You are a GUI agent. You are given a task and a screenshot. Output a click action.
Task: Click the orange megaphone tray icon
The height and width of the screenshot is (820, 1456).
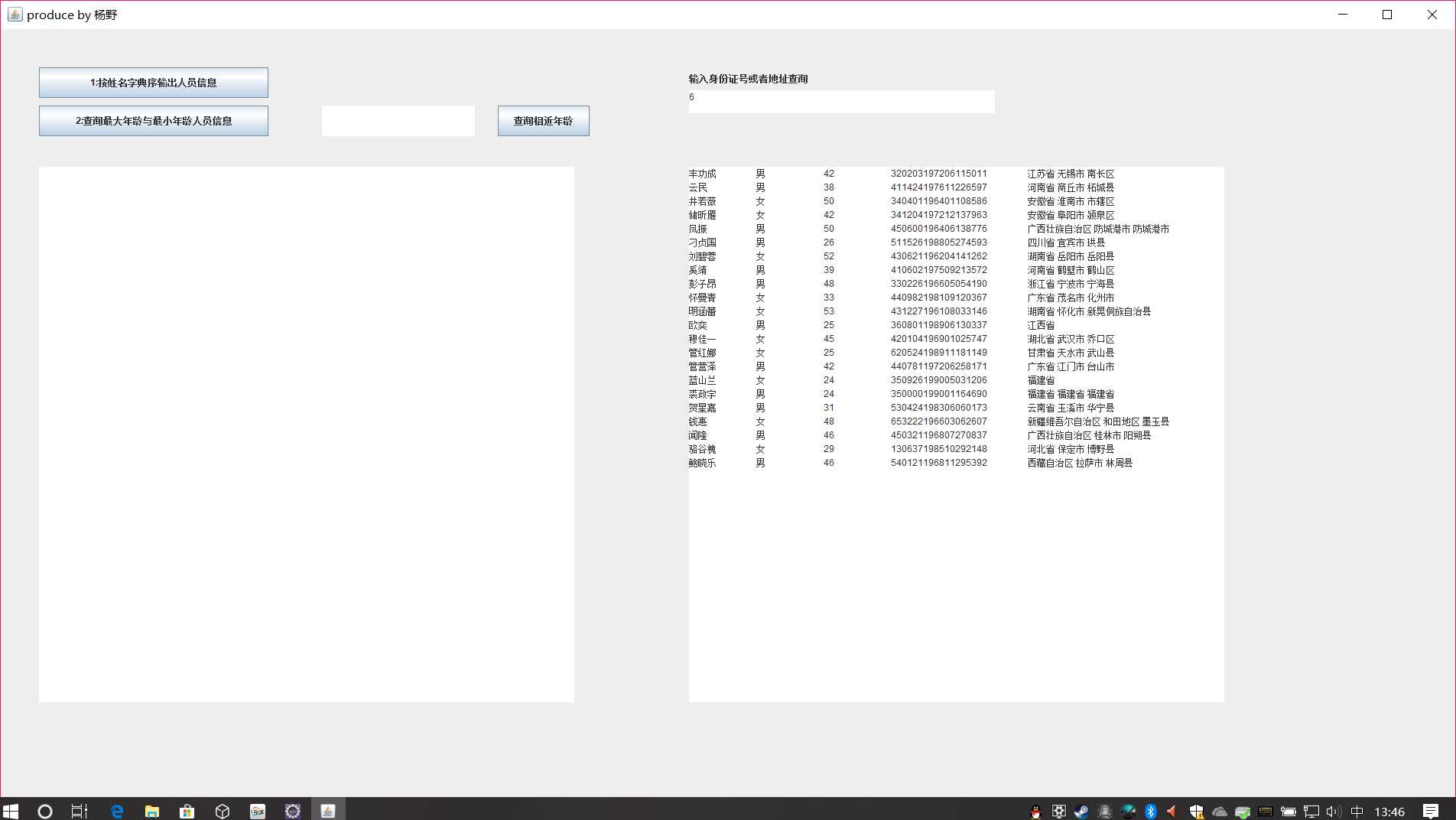(1172, 812)
